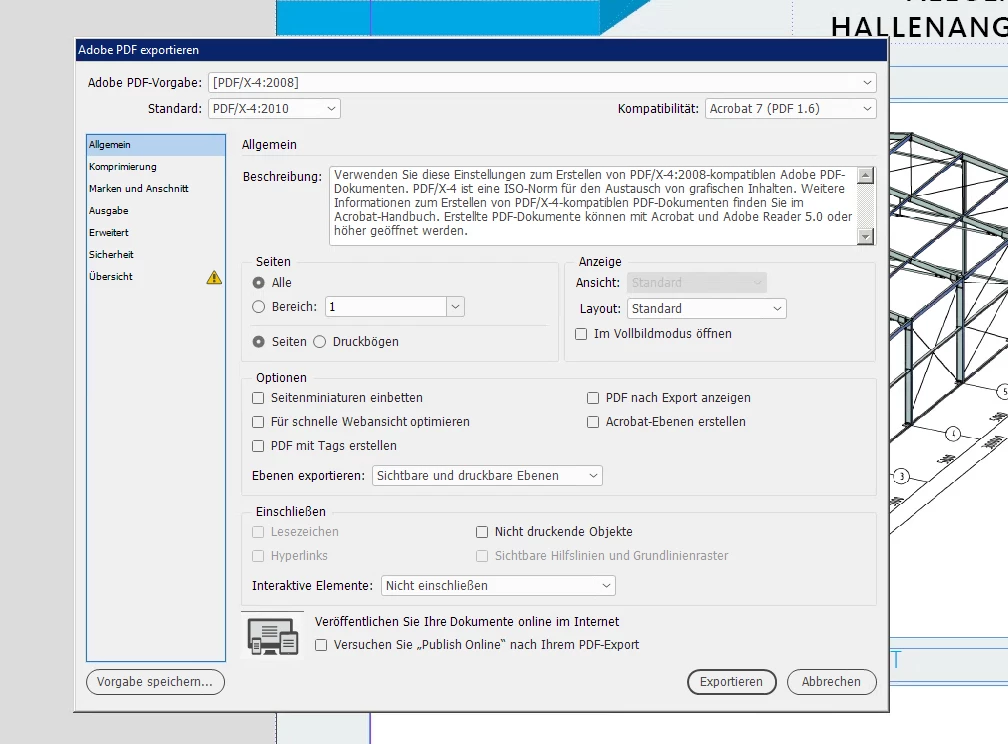
Task: Toggle Acrobat-Ebenen erstellen checkbox
Action: (593, 422)
